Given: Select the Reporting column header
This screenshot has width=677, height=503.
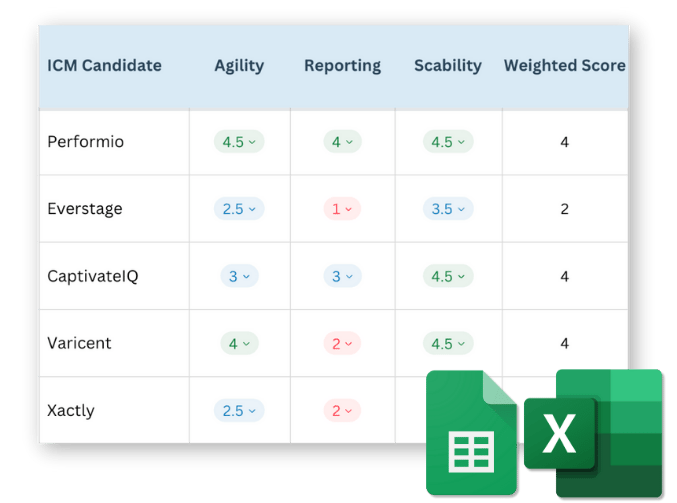Looking at the screenshot, I should (342, 66).
